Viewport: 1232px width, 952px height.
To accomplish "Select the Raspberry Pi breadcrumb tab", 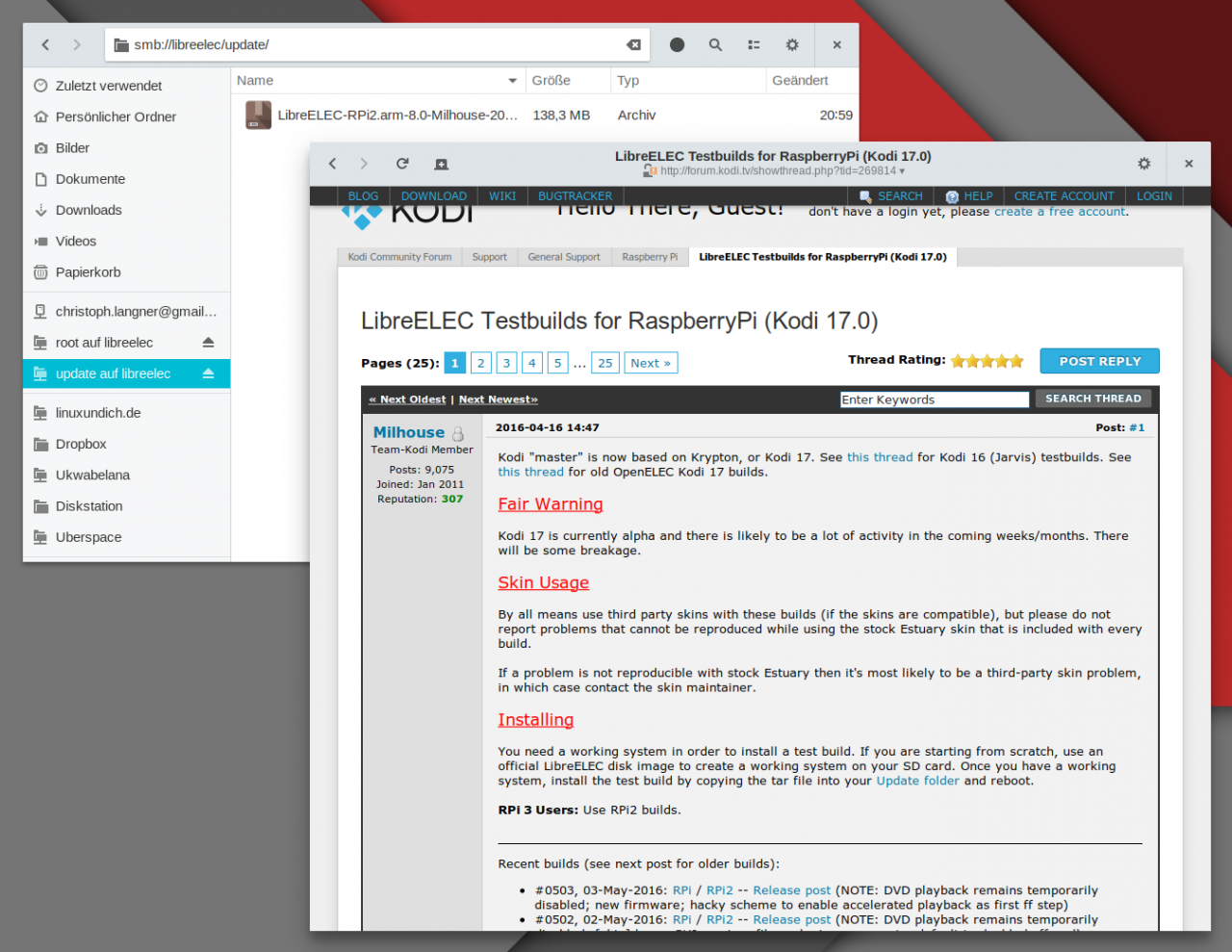I will click(650, 257).
